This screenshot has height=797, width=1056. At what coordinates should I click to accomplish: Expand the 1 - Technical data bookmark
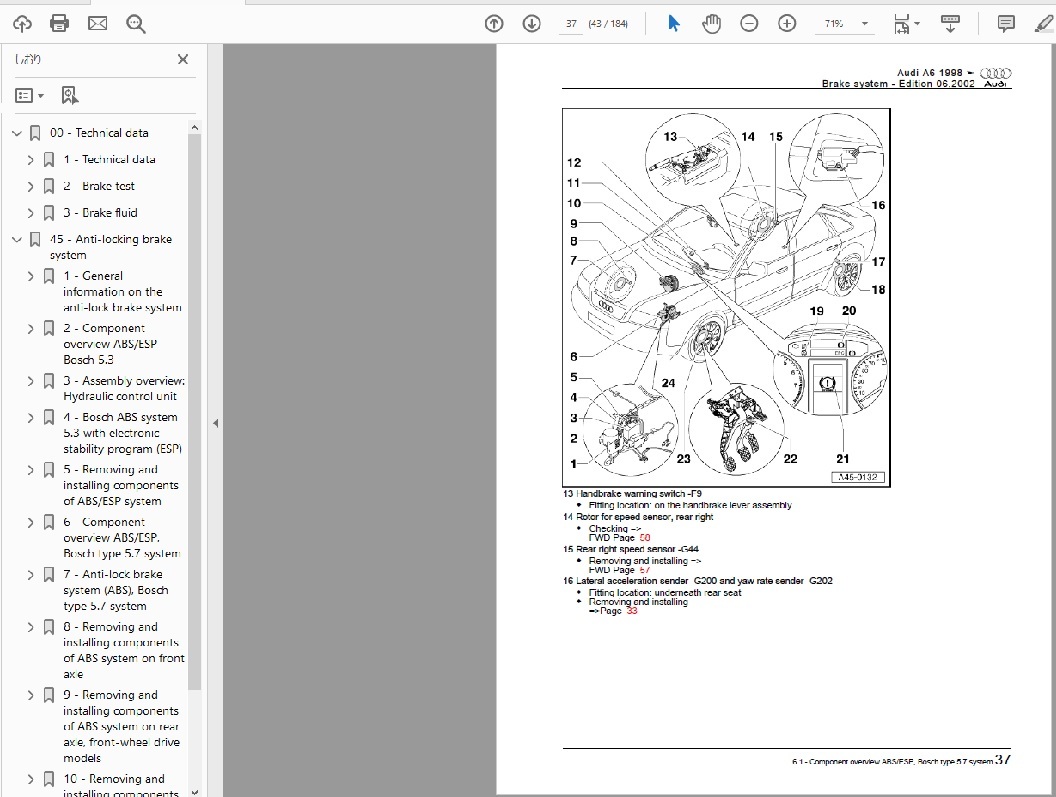[x=30, y=160]
